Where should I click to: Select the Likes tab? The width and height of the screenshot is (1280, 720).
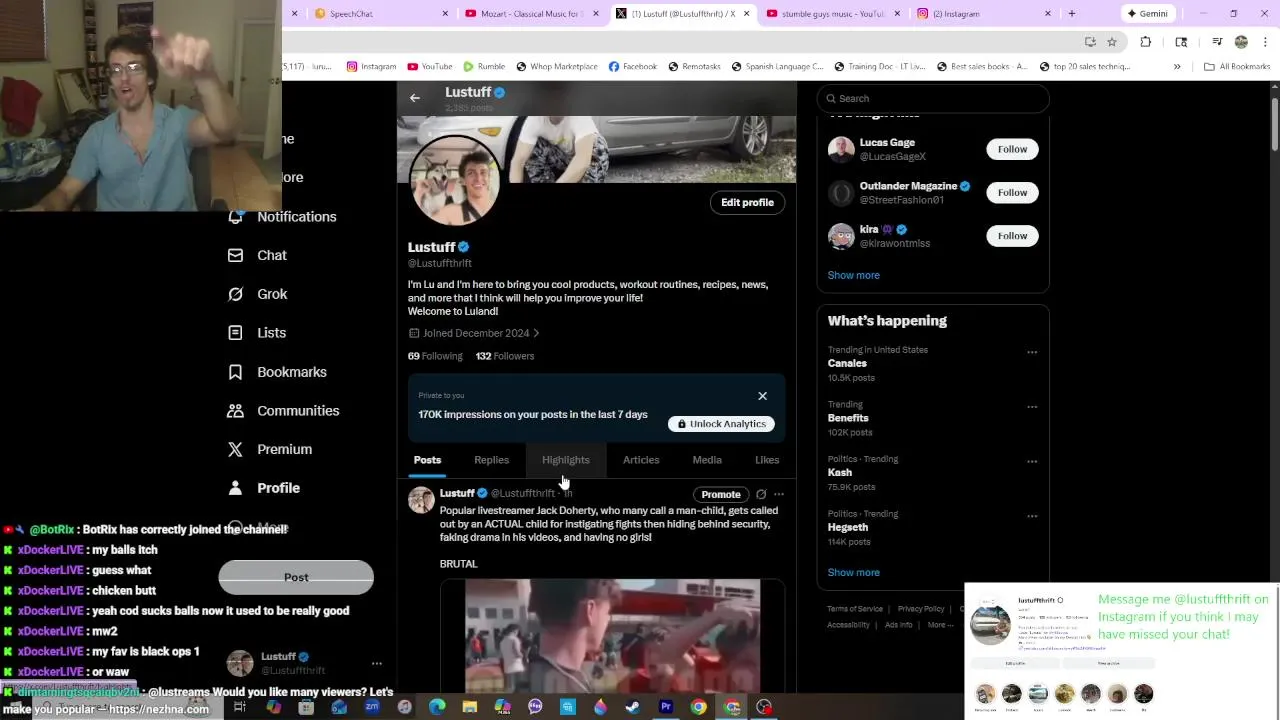click(767, 460)
